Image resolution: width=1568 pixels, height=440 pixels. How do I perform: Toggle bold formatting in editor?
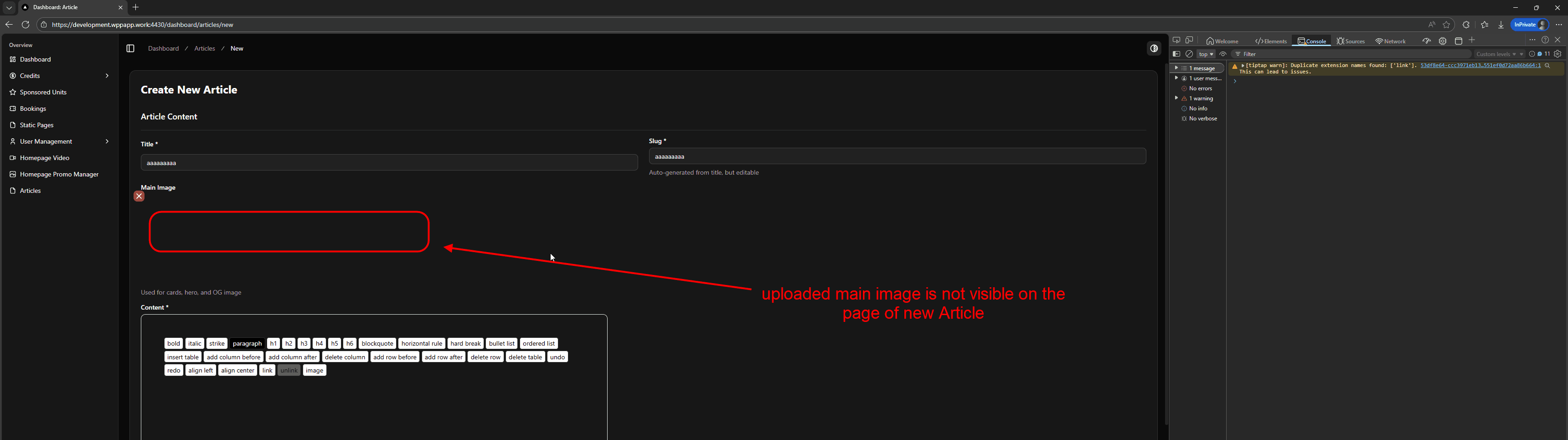pyautogui.click(x=174, y=344)
